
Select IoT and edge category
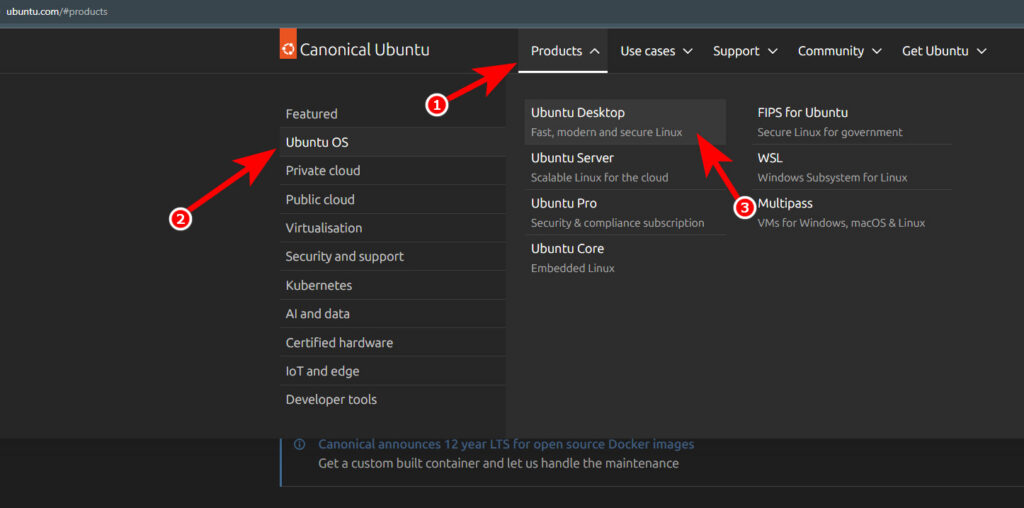tap(392, 372)
